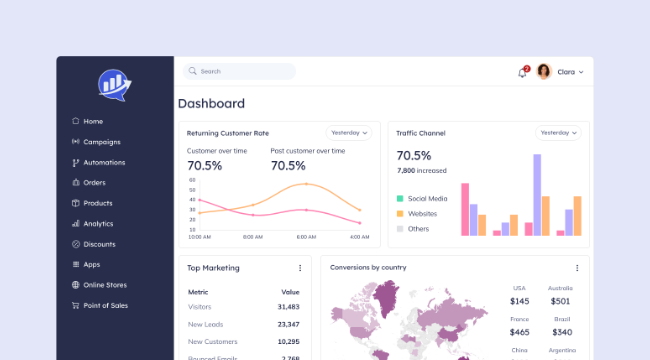The image size is (650, 360).
Task: Expand Returning Customer Rate Yesterday dropdown
Action: [349, 133]
